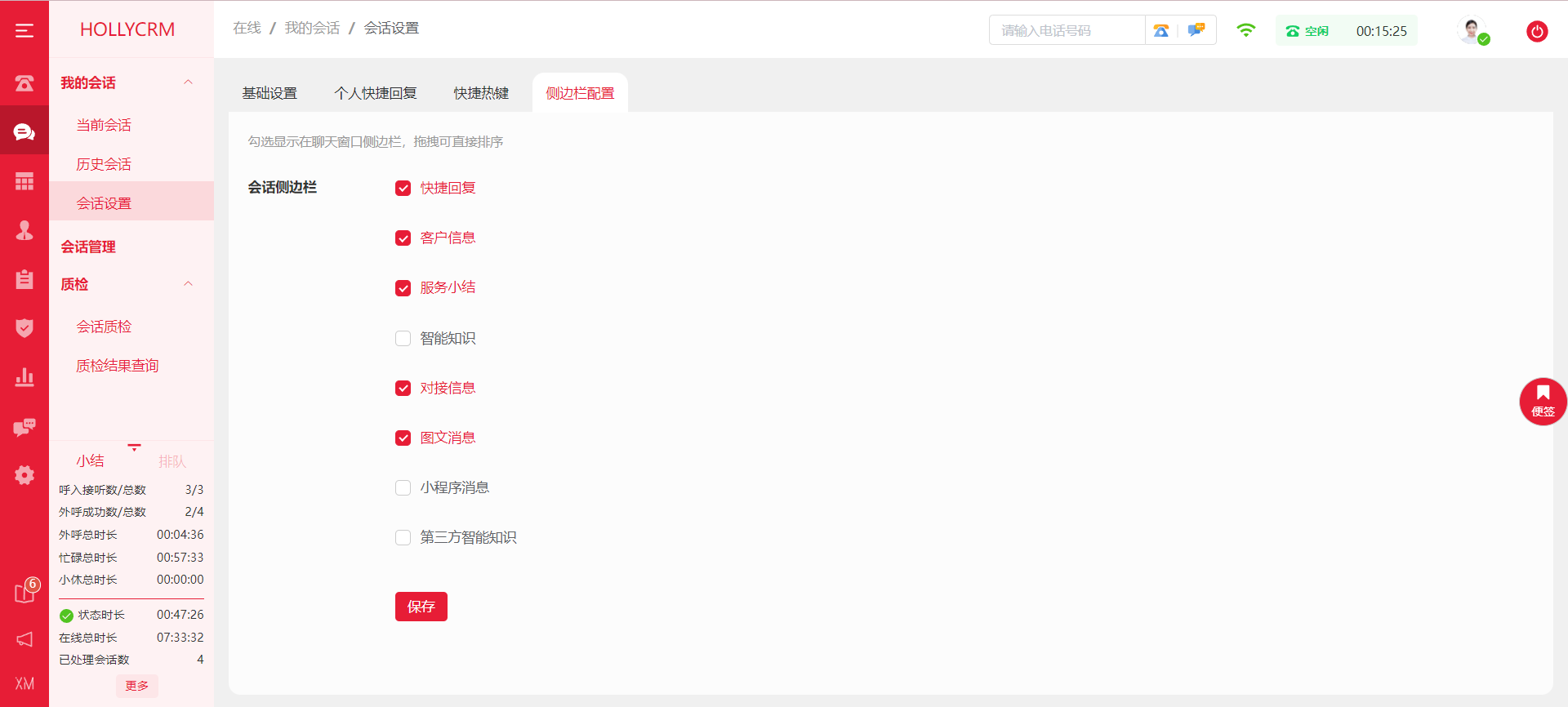This screenshot has width=1568, height=707.
Task: Open the grid table sidebar icon
Action: click(24, 181)
